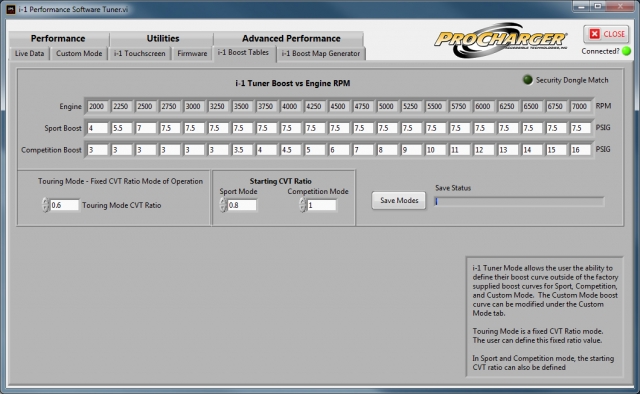Switch to the Live Data tab
This screenshot has height=394, width=640.
29,53
